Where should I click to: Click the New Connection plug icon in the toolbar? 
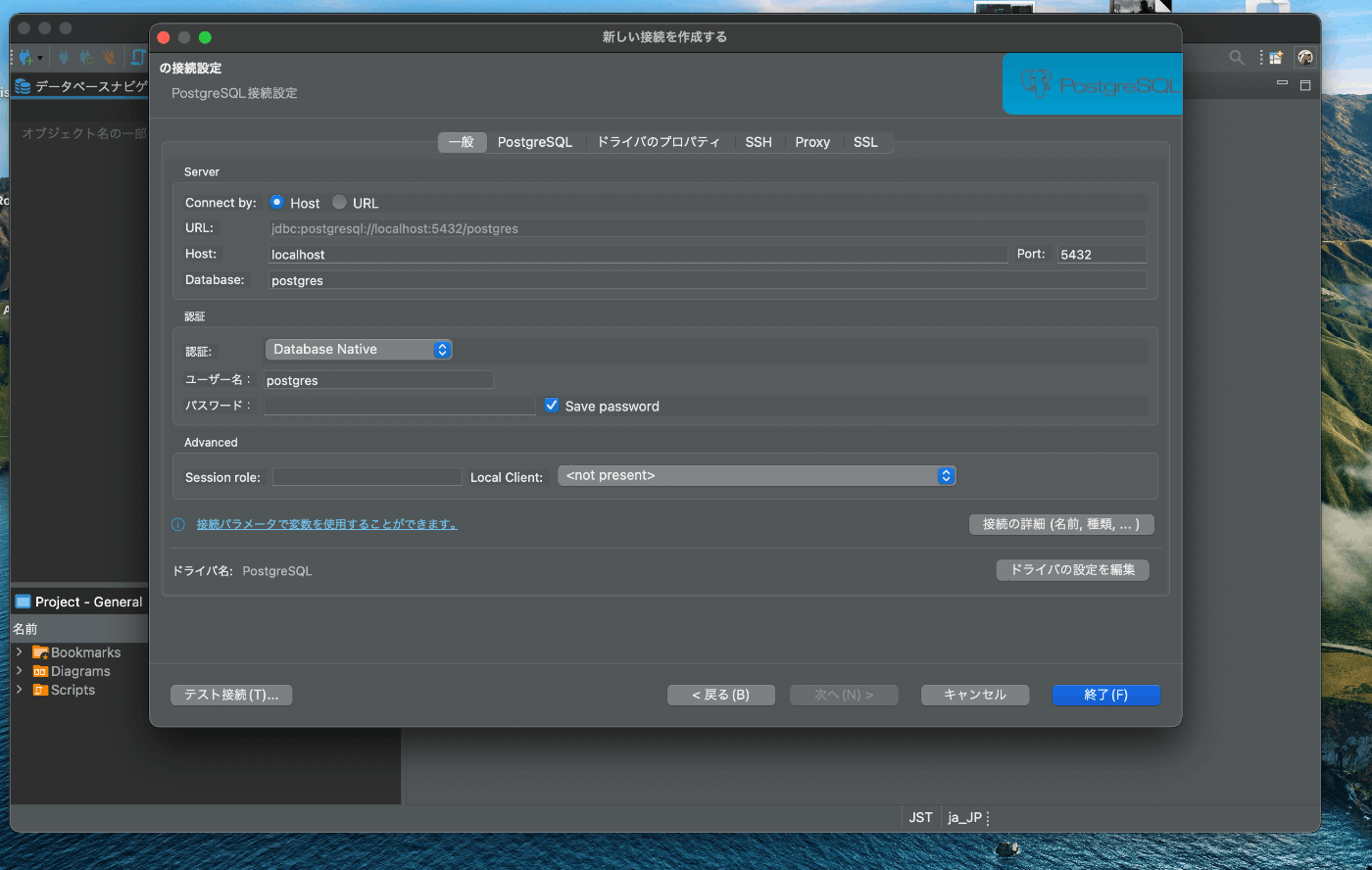pos(25,58)
